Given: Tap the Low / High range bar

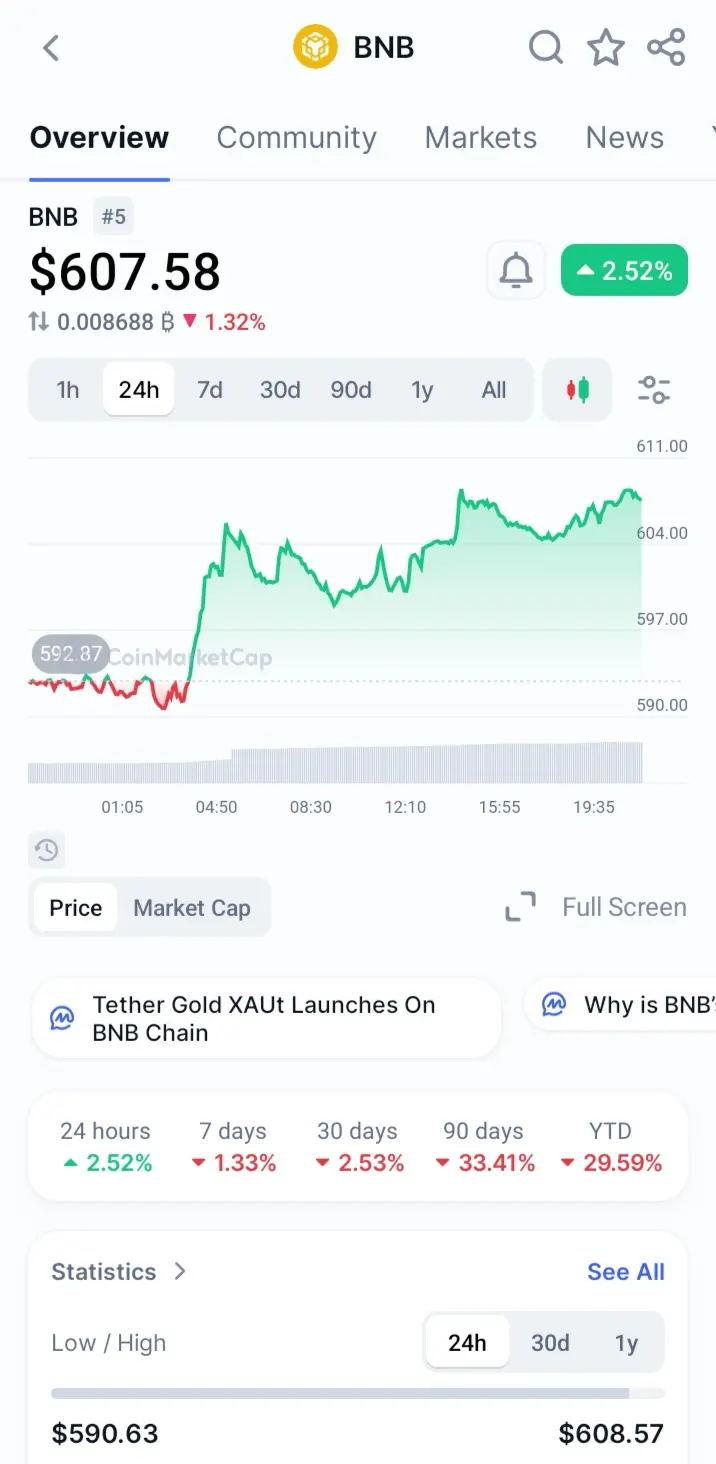Looking at the screenshot, I should point(358,1393).
